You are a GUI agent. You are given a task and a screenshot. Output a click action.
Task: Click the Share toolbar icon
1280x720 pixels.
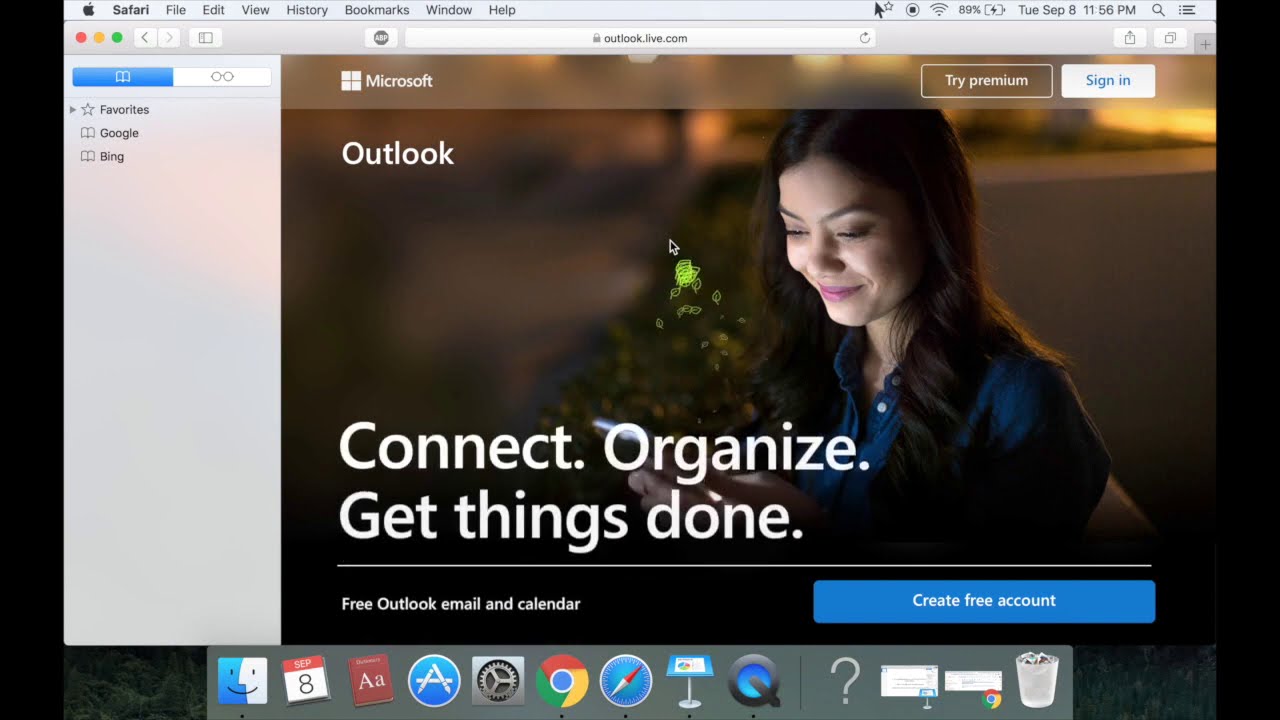(1129, 38)
